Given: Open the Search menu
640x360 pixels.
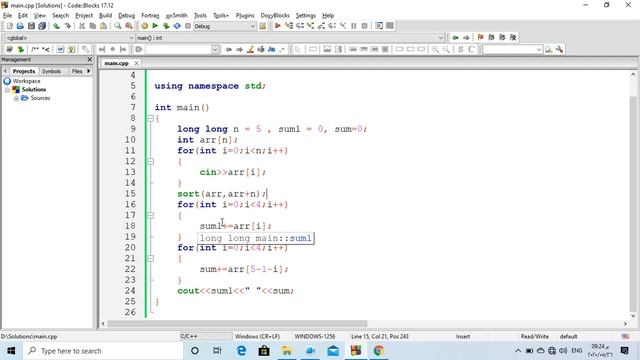Looking at the screenshot, I should pos(60,16).
